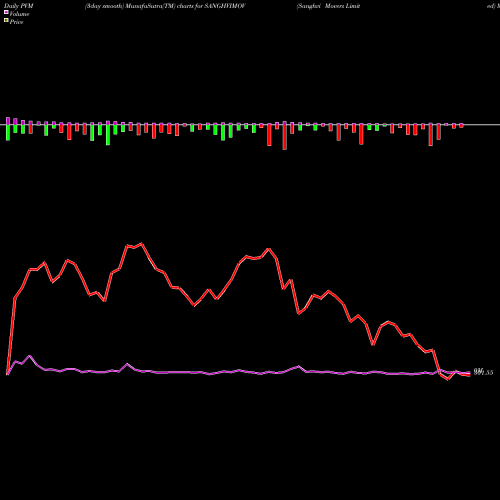Click the Volume legend color swatch

click(6, 13)
